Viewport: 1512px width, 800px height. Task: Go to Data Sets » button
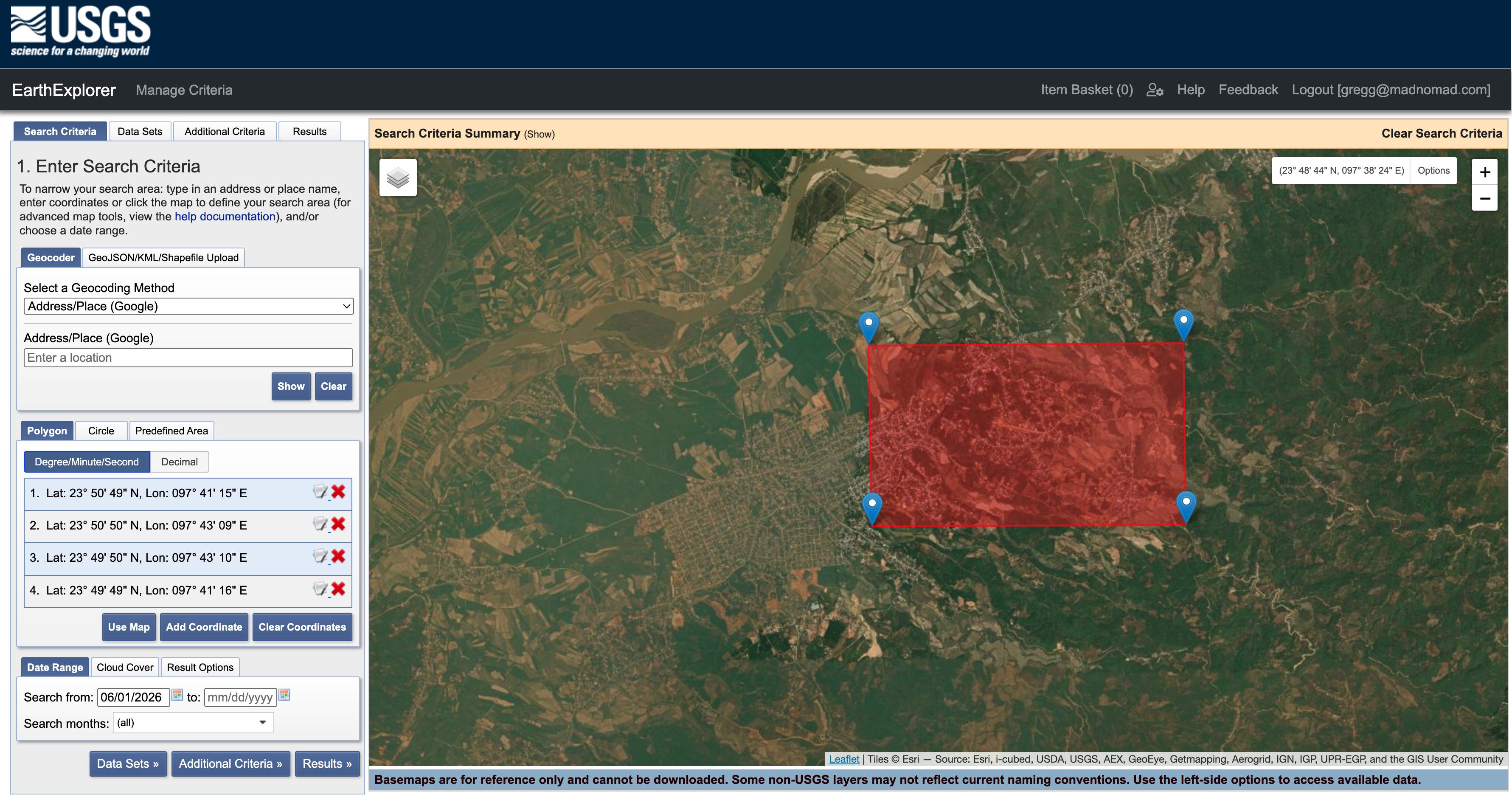(128, 764)
